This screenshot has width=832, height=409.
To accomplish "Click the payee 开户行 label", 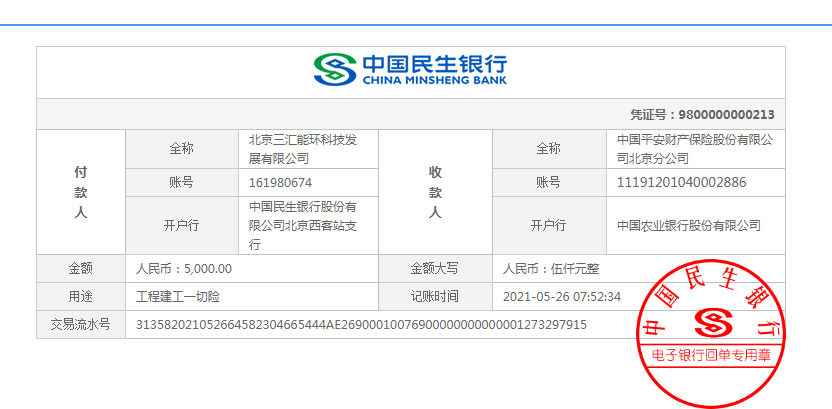I will tap(549, 226).
